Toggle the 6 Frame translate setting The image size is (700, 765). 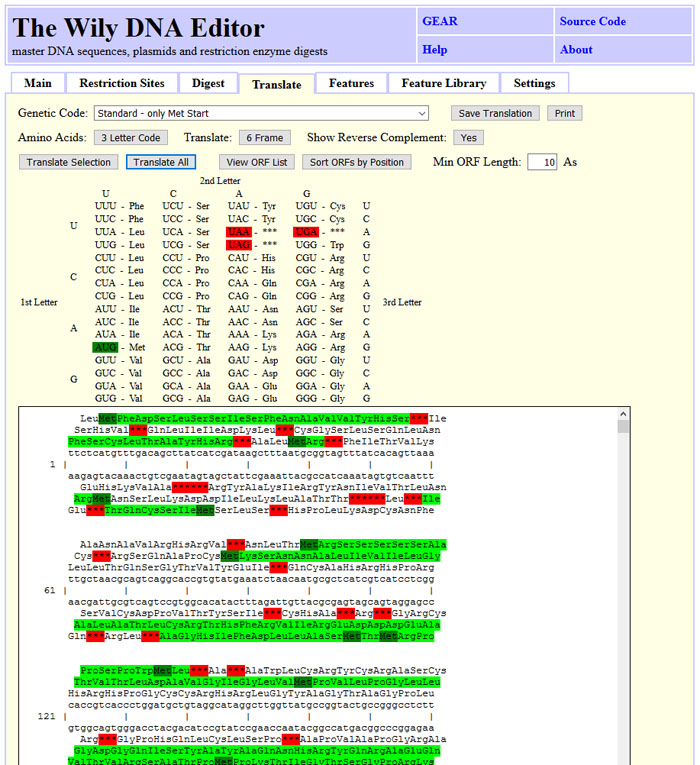[265, 138]
